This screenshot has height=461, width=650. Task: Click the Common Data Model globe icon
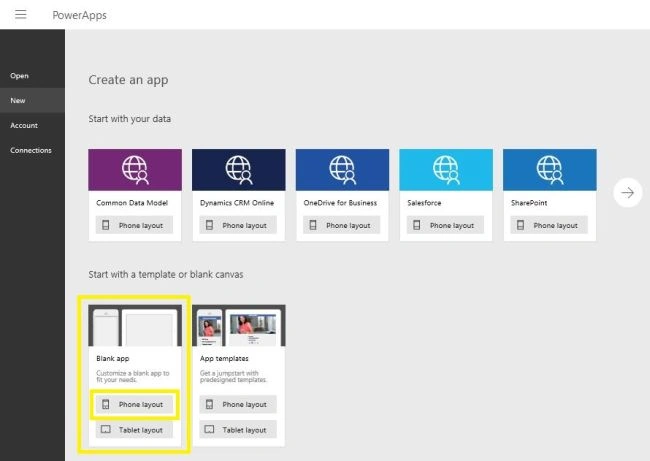(x=135, y=170)
